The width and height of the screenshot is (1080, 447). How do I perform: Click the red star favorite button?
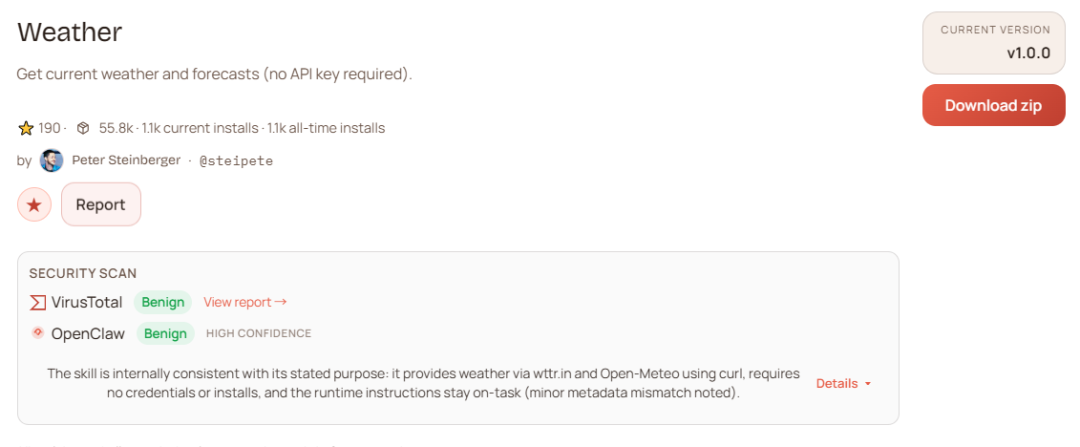coord(34,205)
